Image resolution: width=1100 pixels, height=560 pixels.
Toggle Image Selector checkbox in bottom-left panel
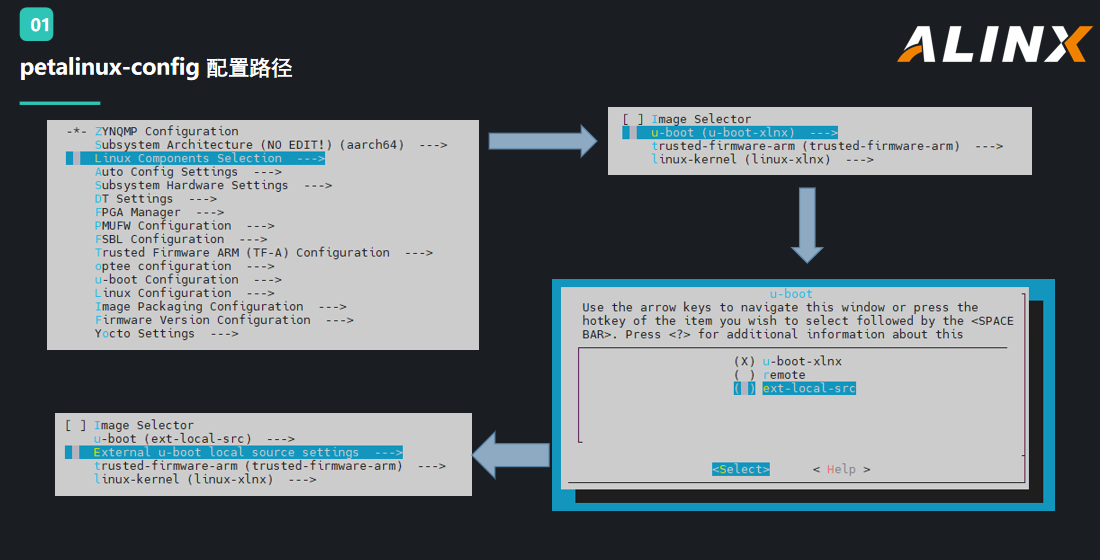76,425
